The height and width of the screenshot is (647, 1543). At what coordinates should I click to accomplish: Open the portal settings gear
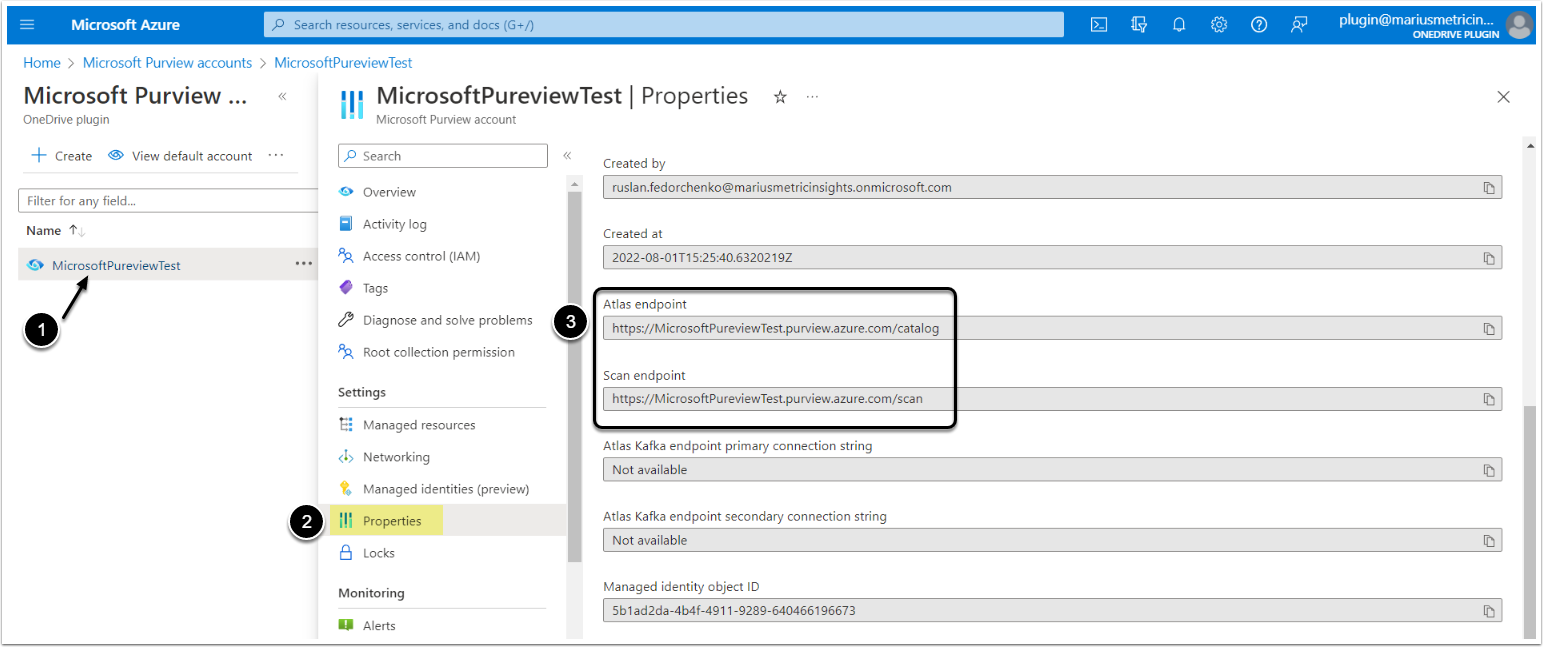click(1219, 25)
